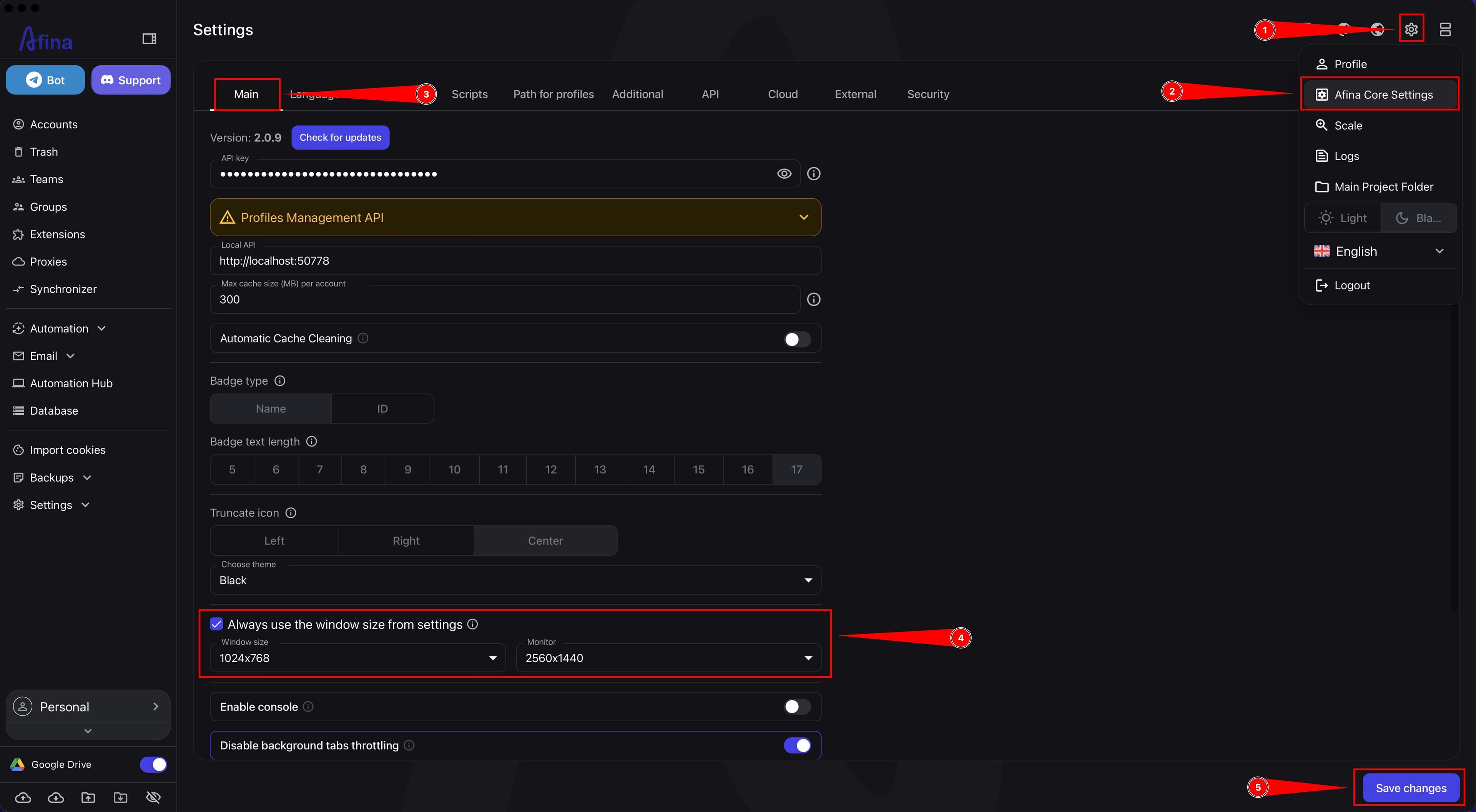1476x812 pixels.
Task: Click the cloud download icon
Action: click(x=56, y=797)
